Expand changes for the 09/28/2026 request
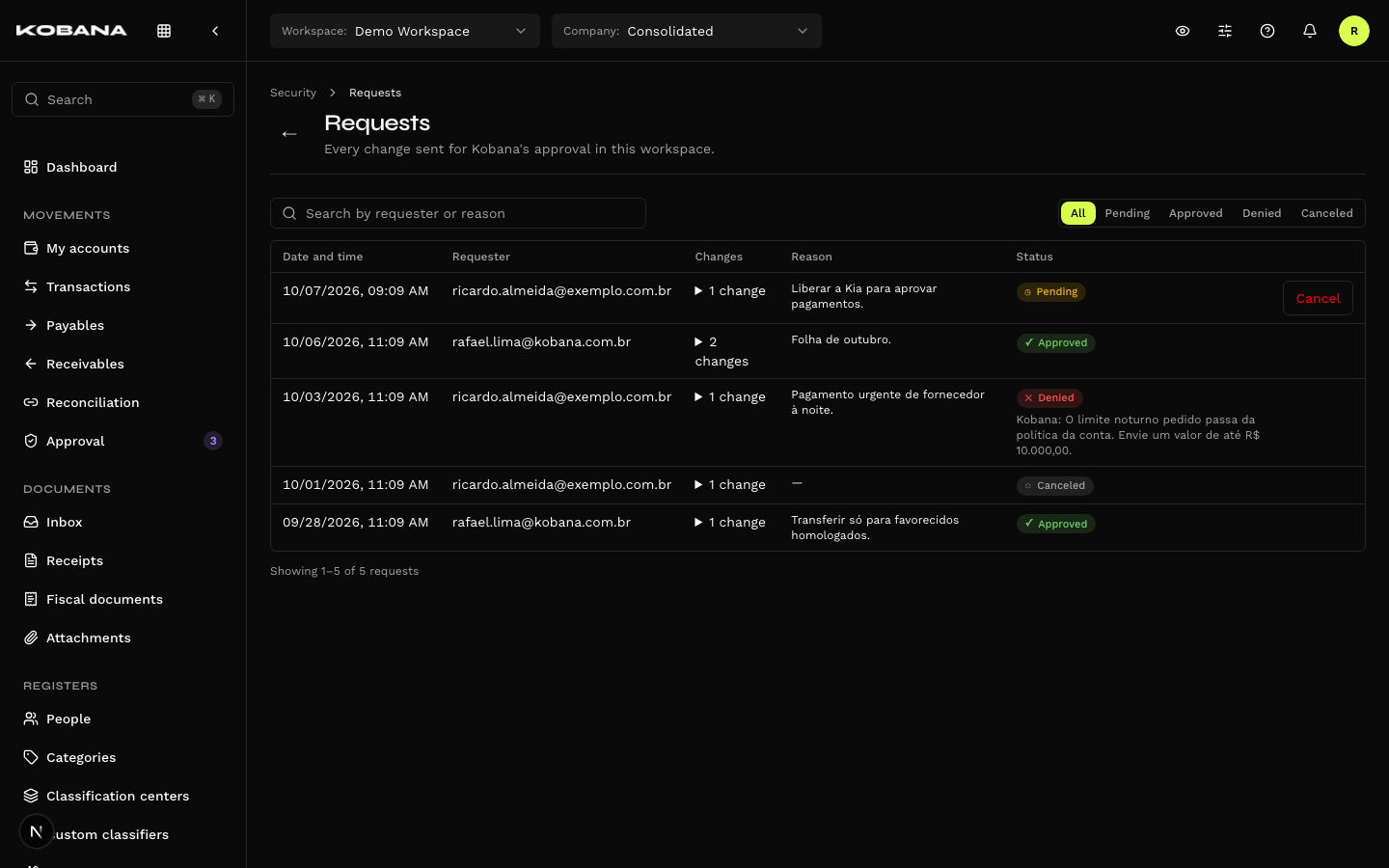This screenshot has width=1389, height=868. click(730, 522)
